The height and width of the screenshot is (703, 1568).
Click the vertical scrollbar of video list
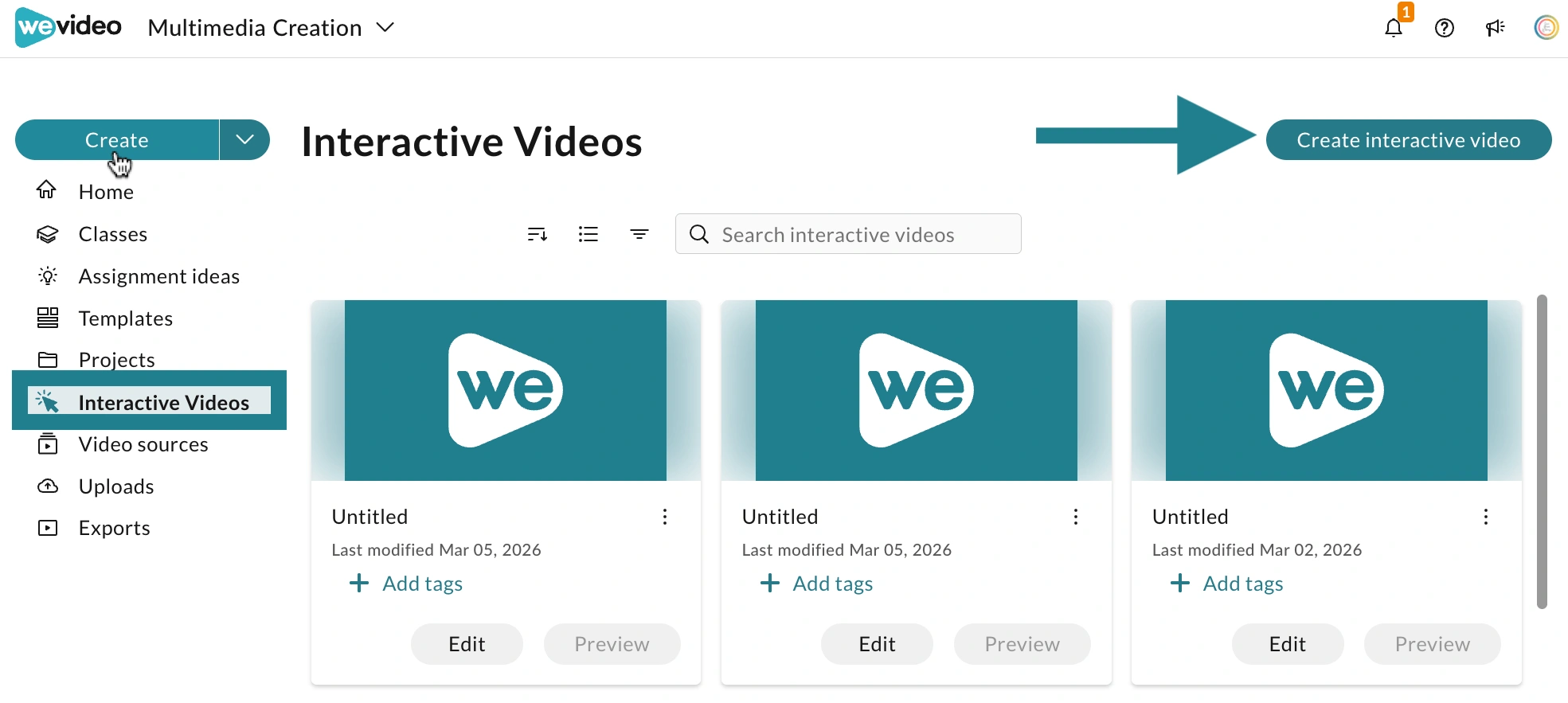[1542, 451]
